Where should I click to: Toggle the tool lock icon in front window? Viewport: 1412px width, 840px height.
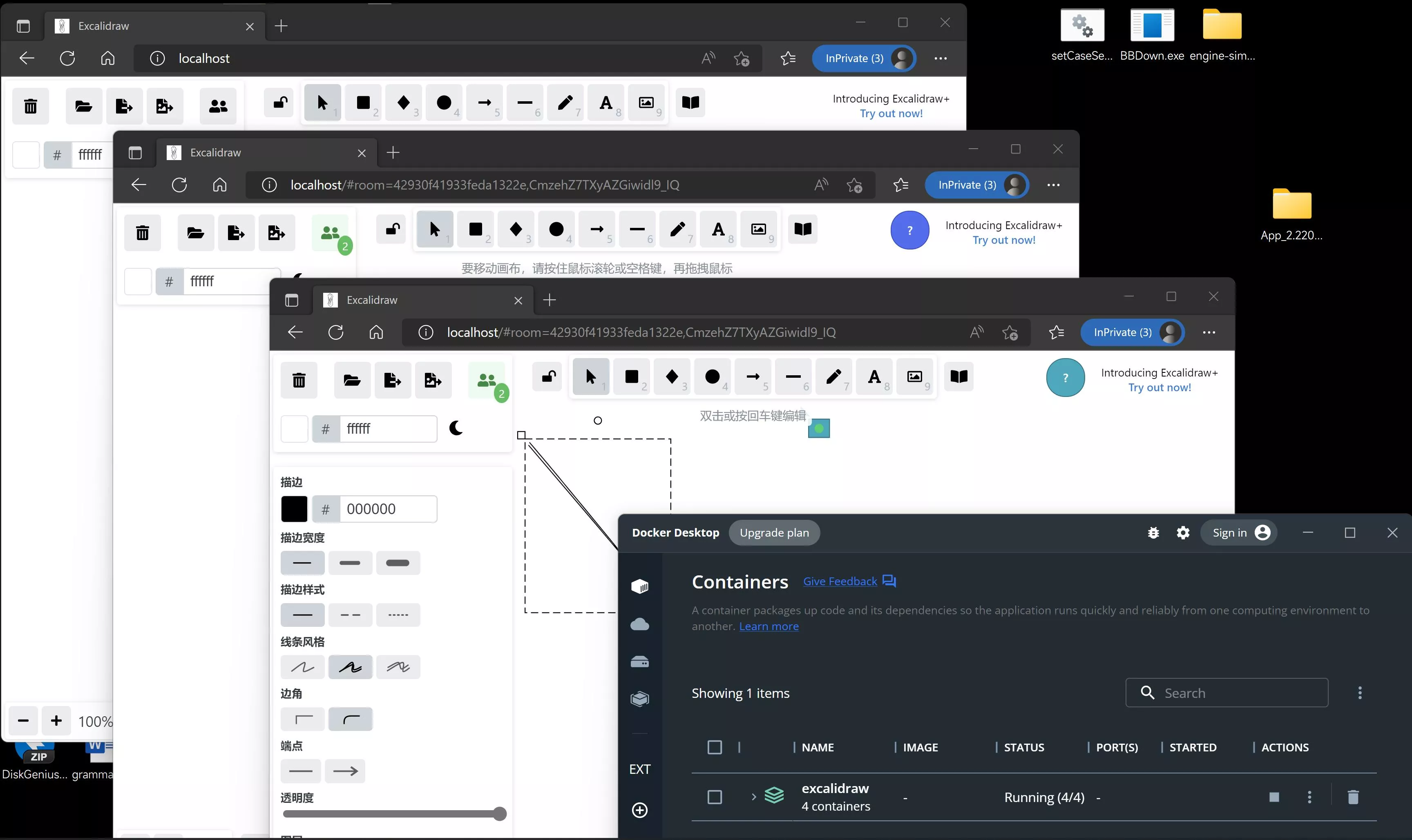(548, 377)
